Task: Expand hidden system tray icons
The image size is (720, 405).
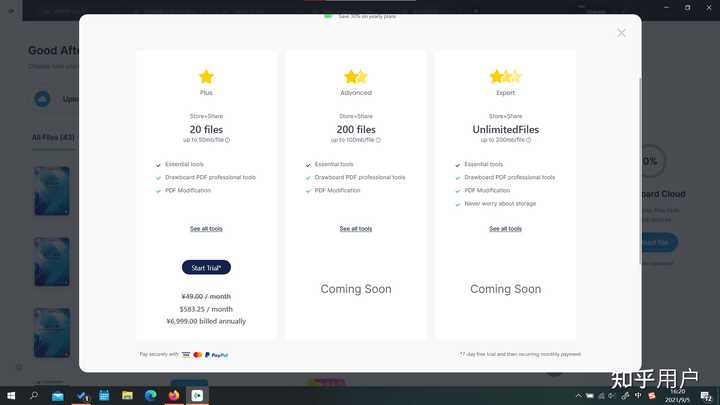Action: click(x=579, y=395)
